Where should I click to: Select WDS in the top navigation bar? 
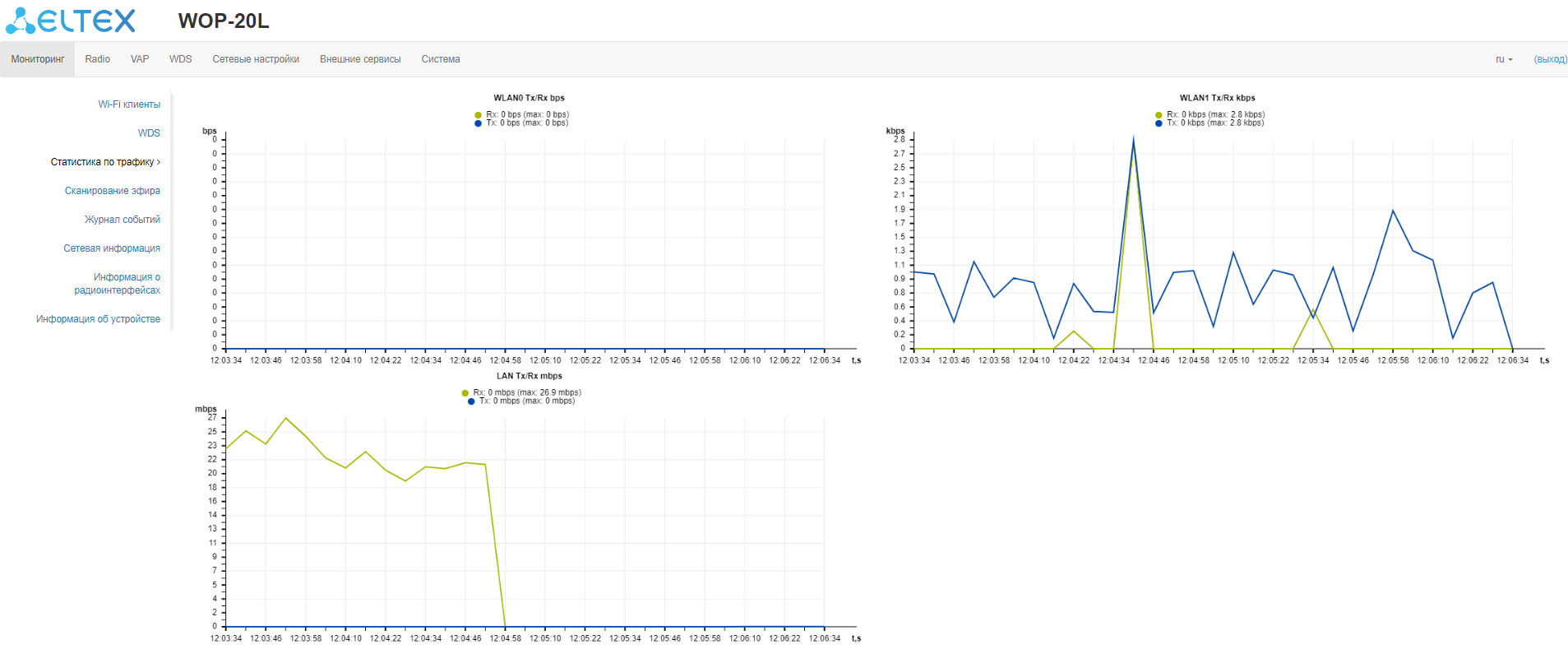point(180,59)
